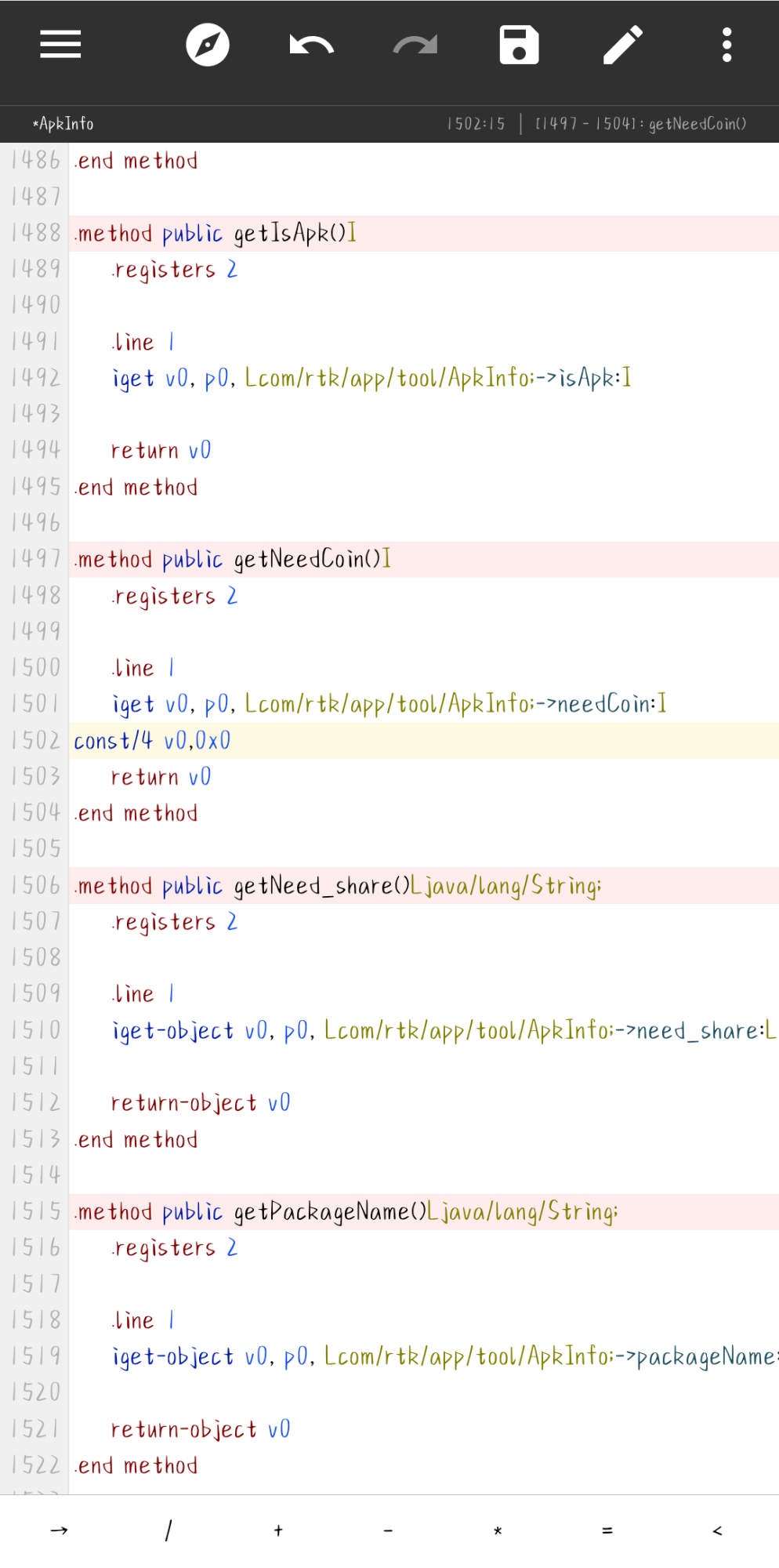Insert plus symbol from shortcut bar
This screenshot has height=1568, width=779.
(x=278, y=1530)
